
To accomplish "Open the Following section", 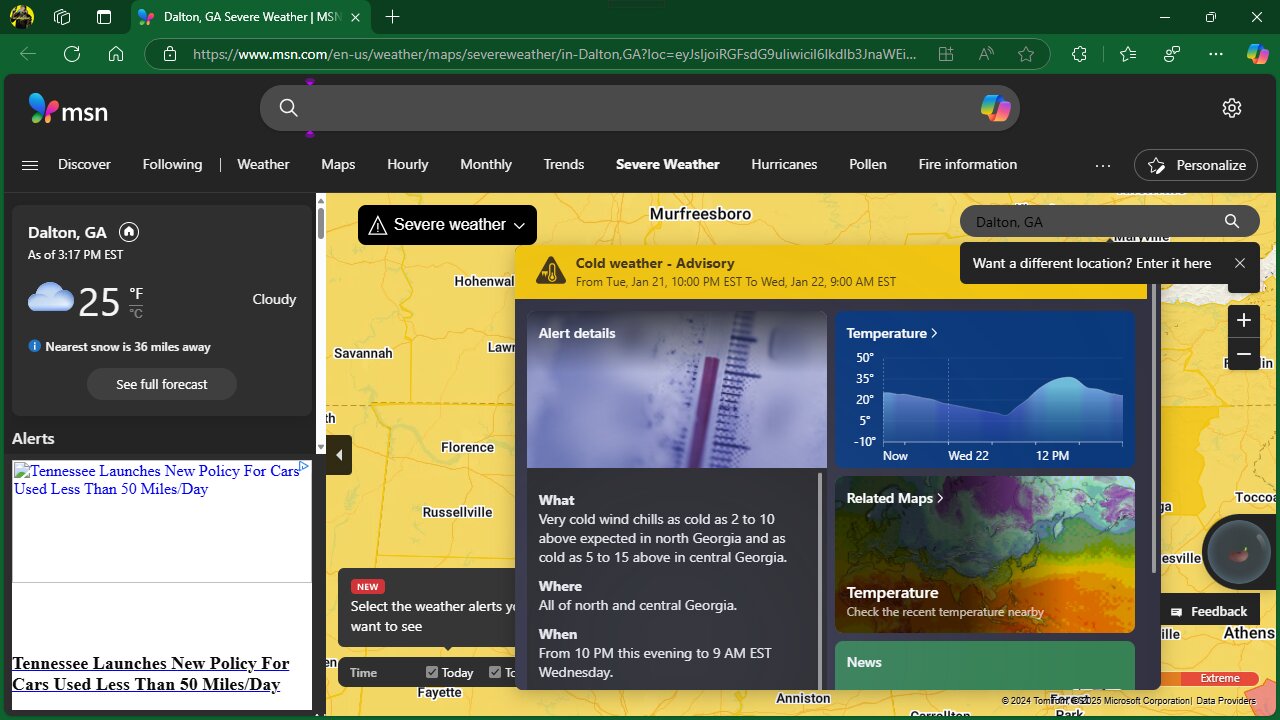I will tap(172, 165).
